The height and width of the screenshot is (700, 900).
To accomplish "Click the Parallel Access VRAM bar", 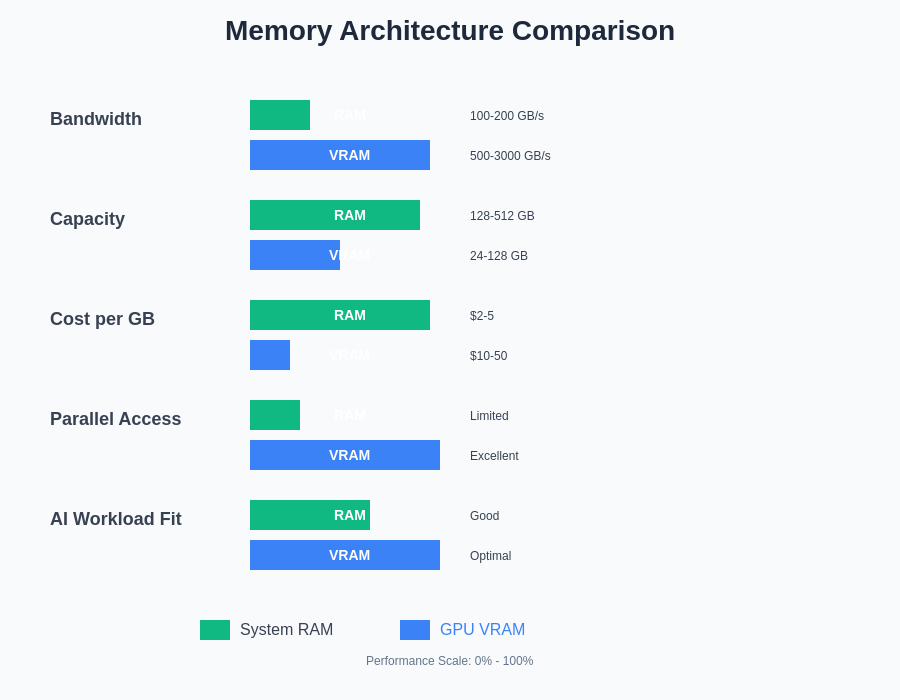I will click(345, 455).
